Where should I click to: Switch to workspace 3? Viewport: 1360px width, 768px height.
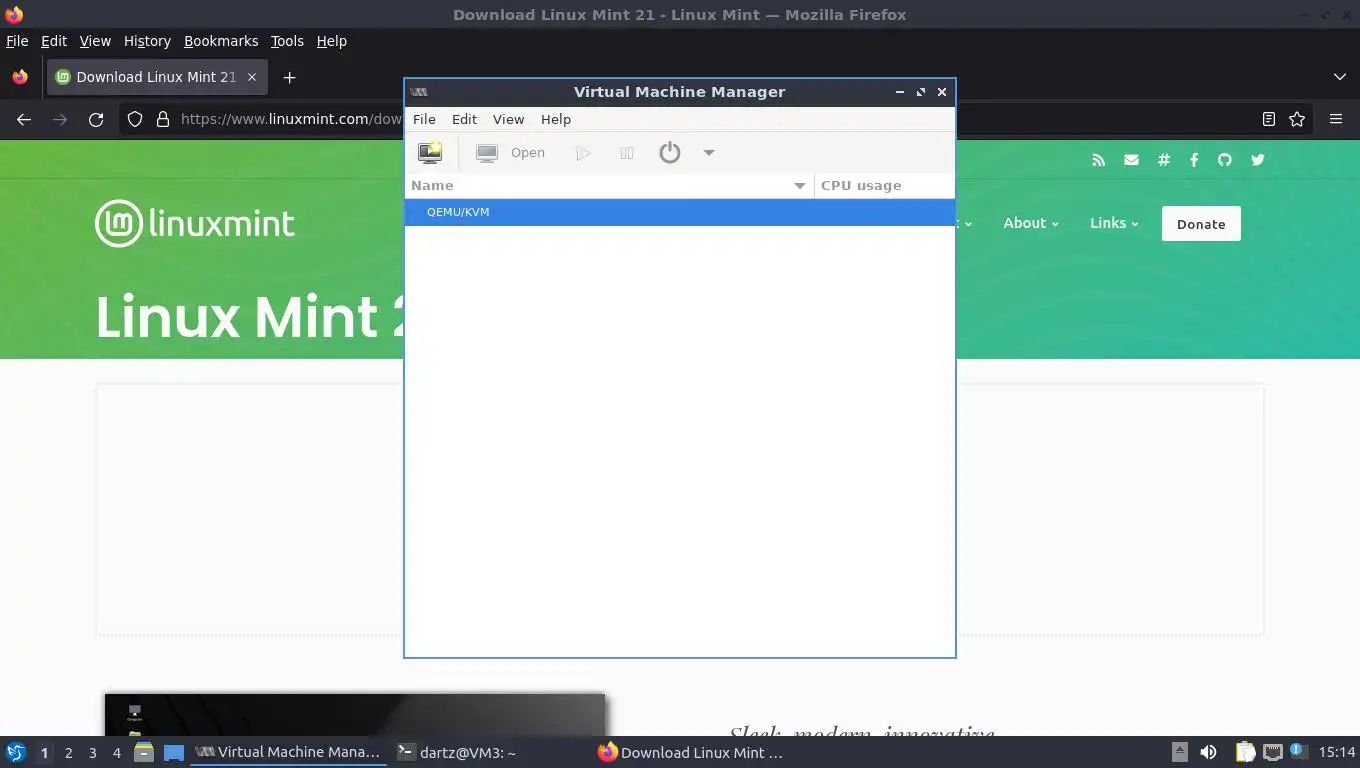(92, 753)
